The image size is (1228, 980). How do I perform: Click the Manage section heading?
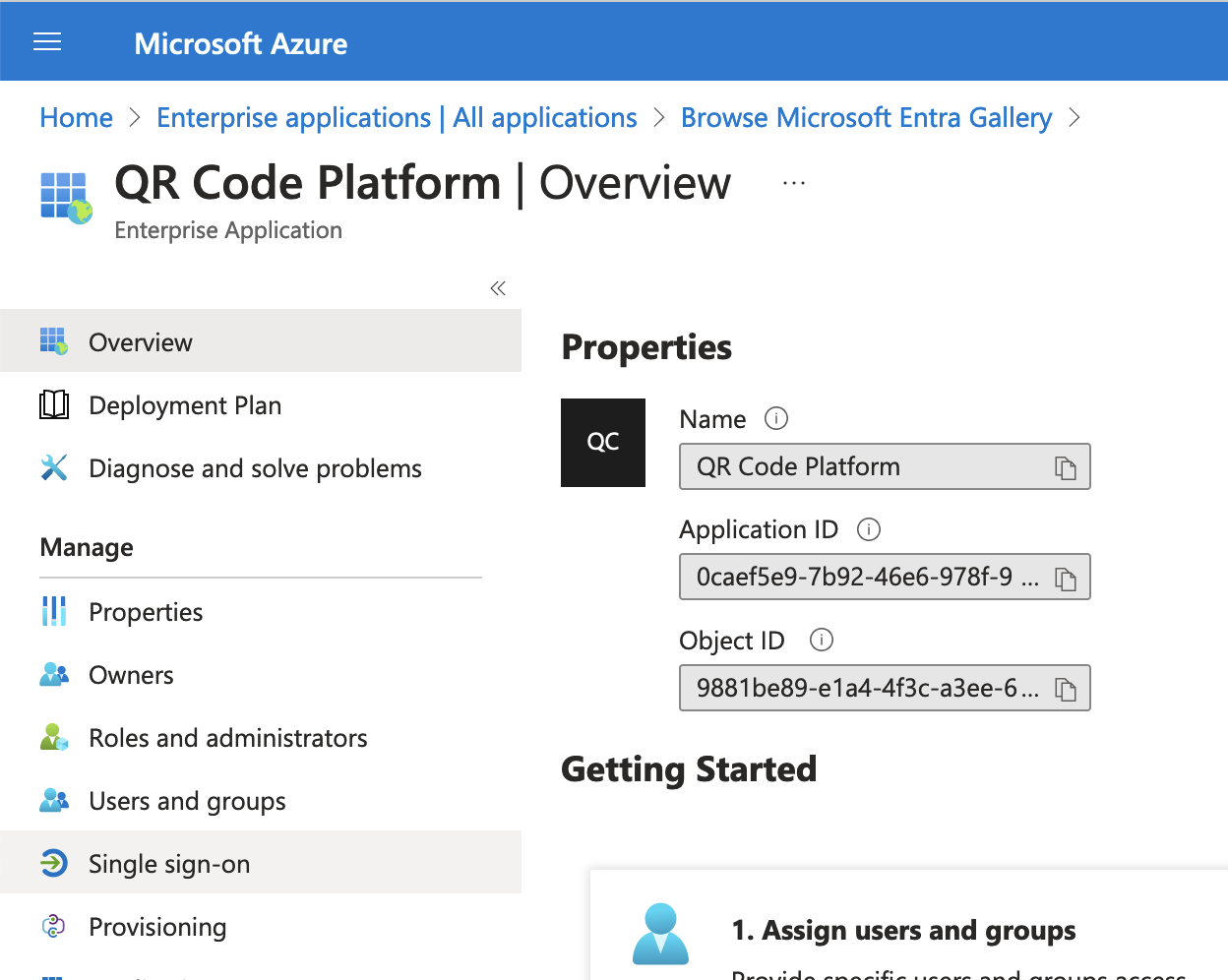coord(87,548)
